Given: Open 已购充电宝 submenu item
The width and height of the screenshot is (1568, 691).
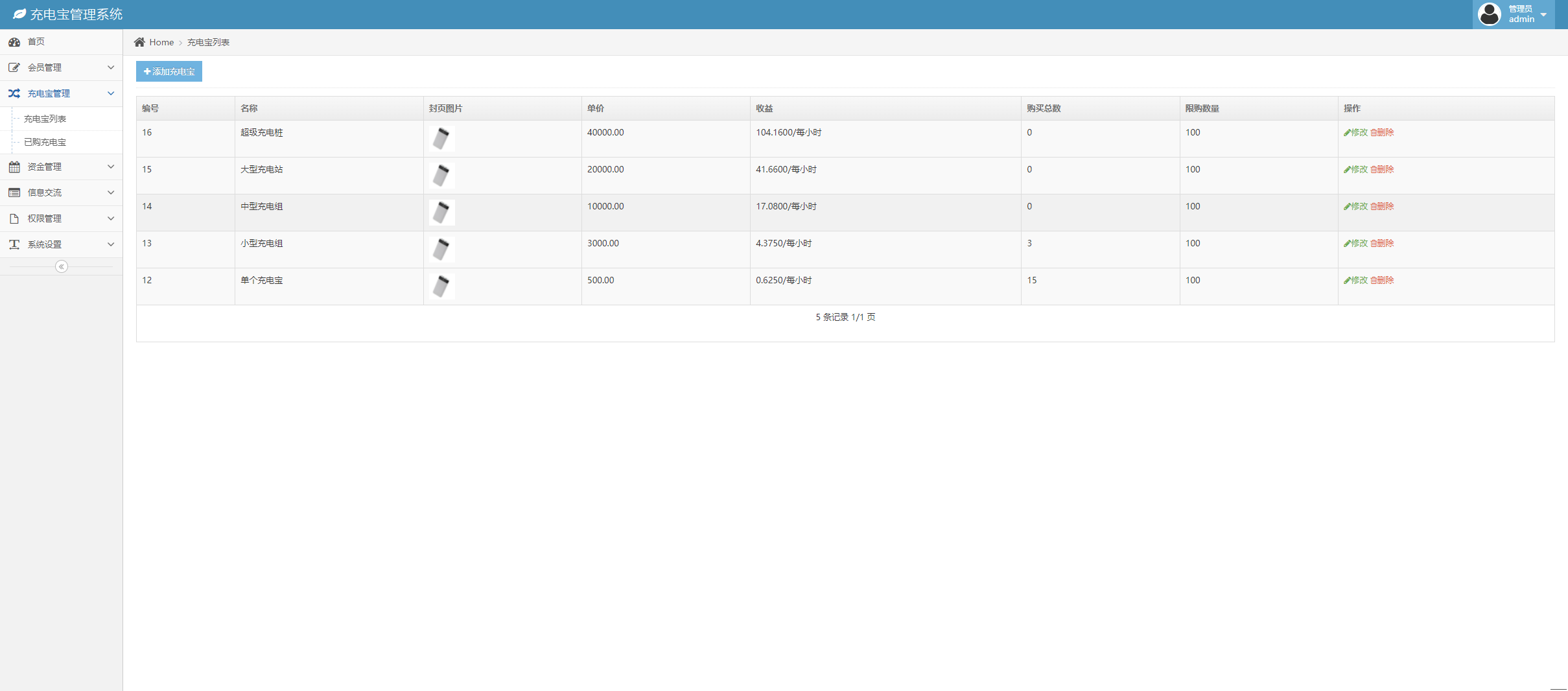Looking at the screenshot, I should (45, 142).
